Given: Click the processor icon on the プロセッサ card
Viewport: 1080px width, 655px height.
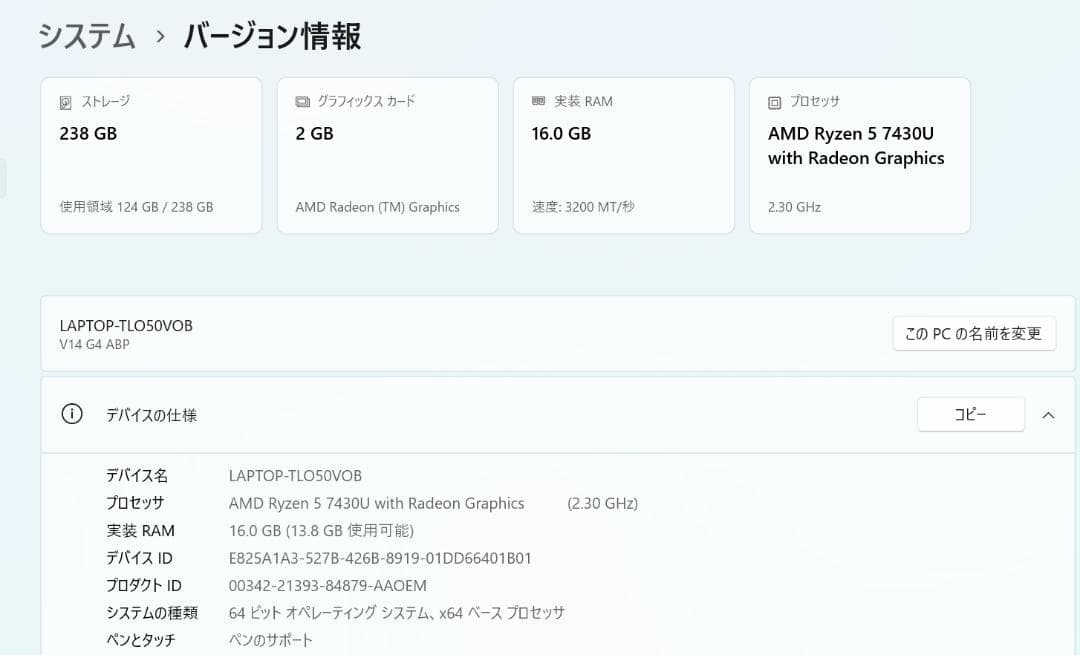Looking at the screenshot, I should 774,100.
